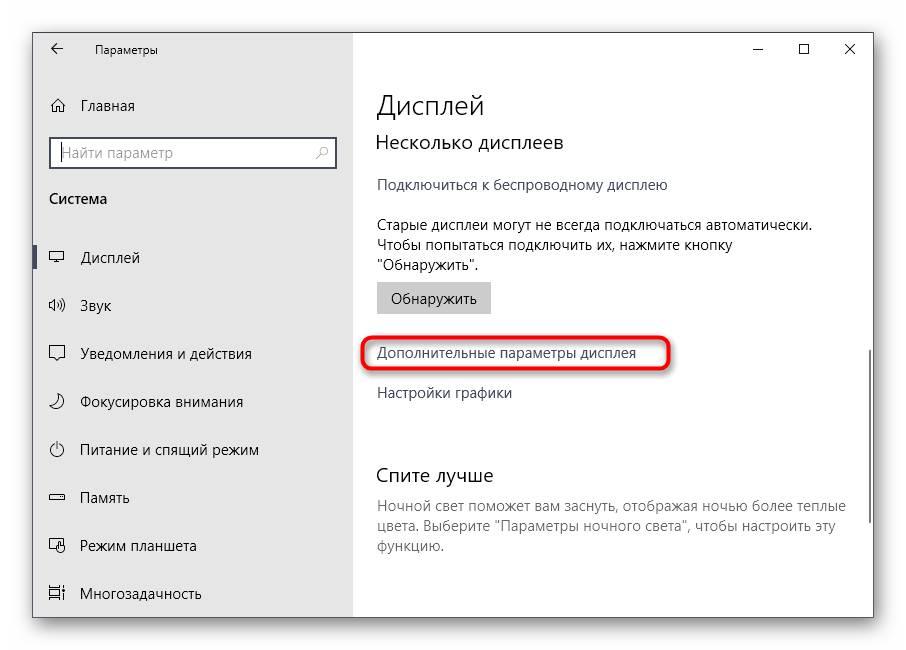Viewport: 906px width, 650px height.
Task: Close the Параметры window
Action: tap(850, 49)
